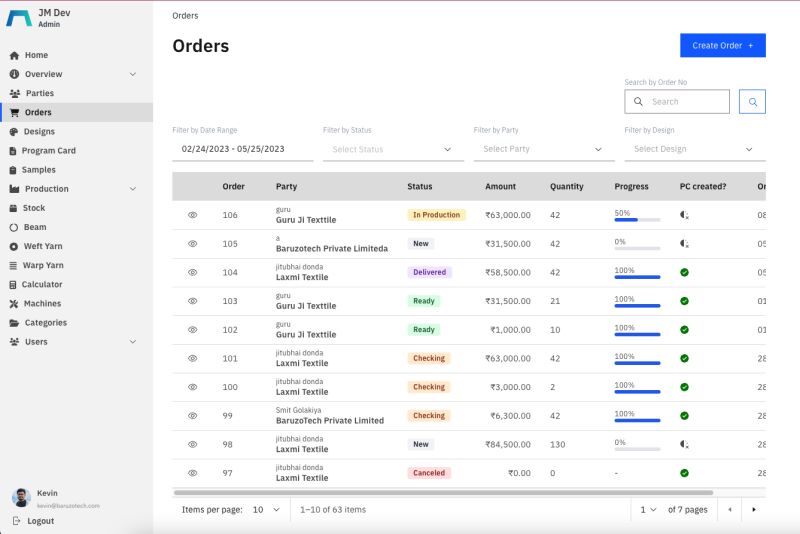Click the Machines tools icon in sidebar
800x534 pixels.
pyautogui.click(x=14, y=304)
